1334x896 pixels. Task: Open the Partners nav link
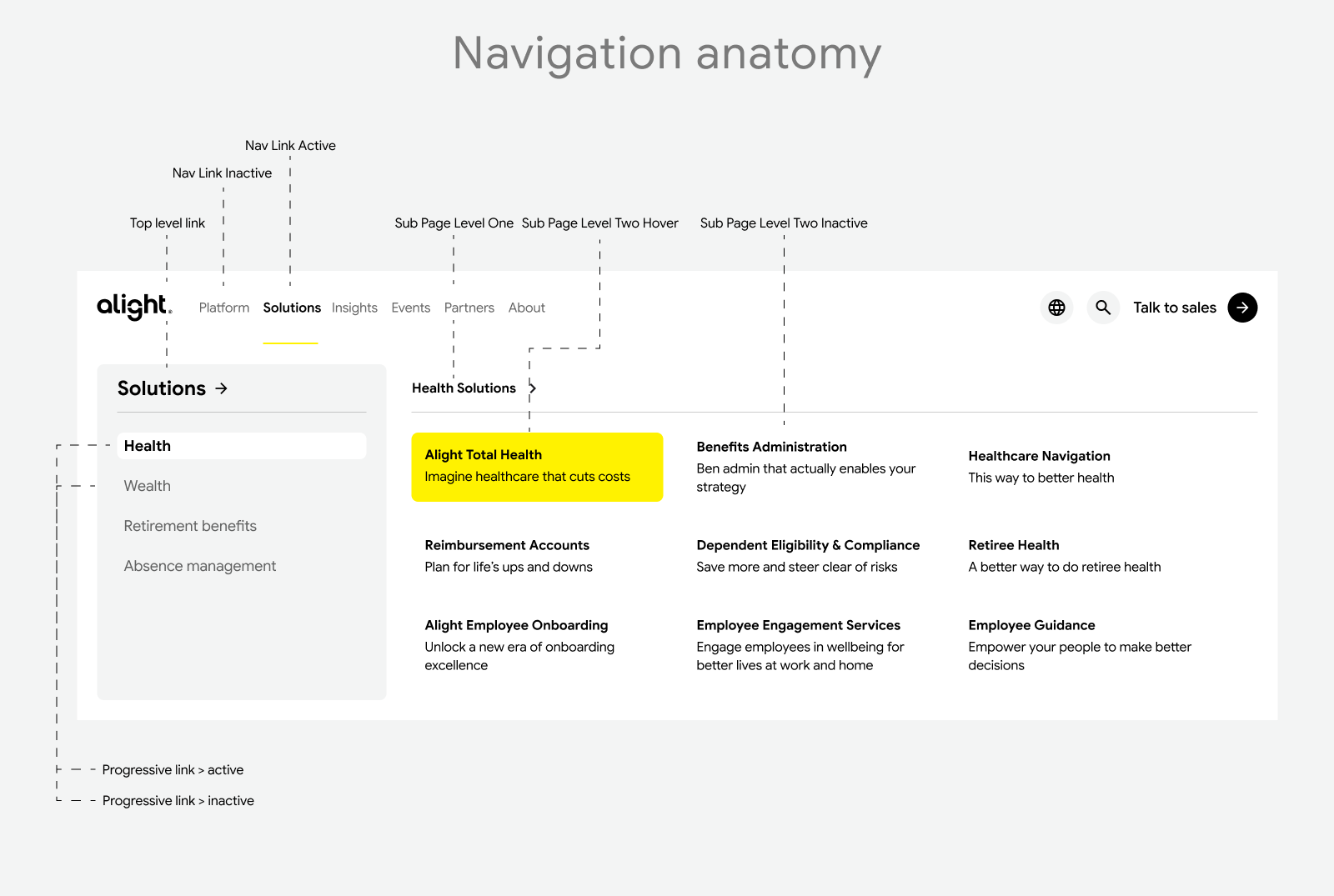coord(469,308)
